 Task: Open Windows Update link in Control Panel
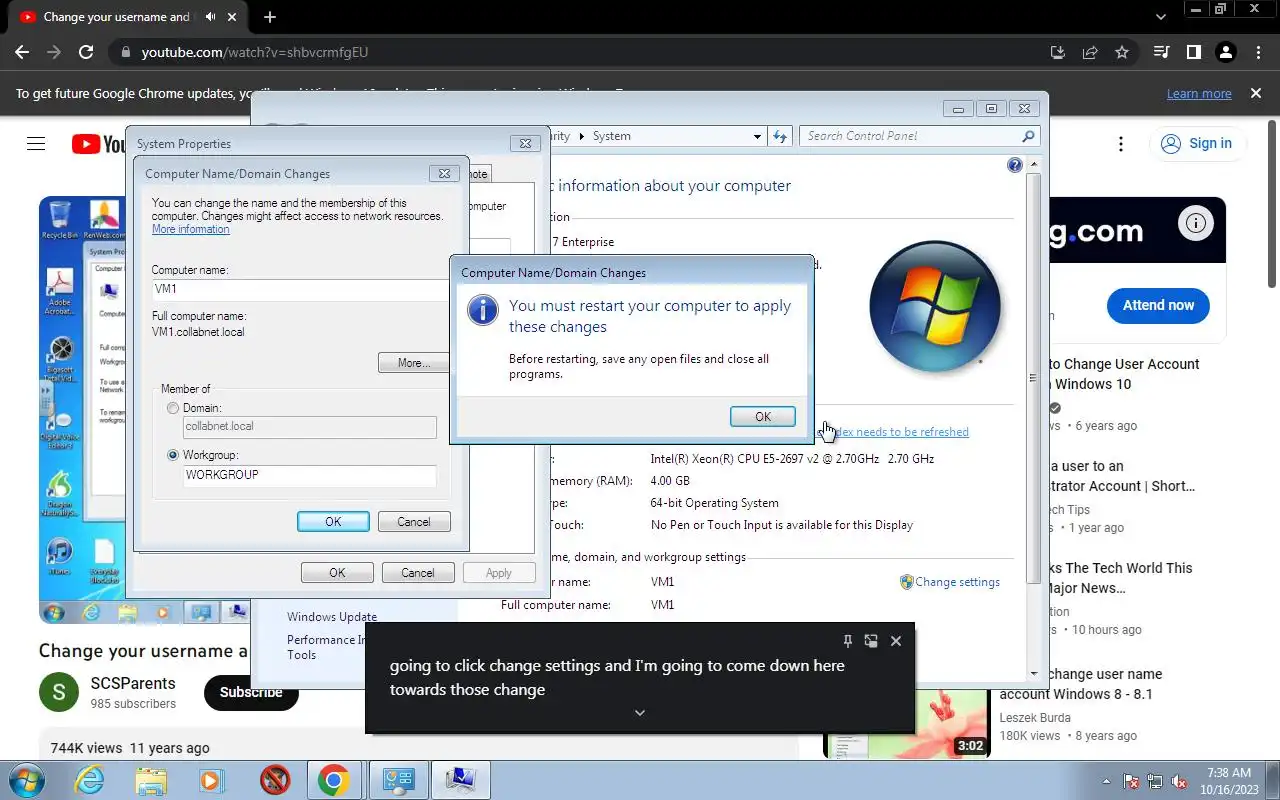[x=332, y=617]
